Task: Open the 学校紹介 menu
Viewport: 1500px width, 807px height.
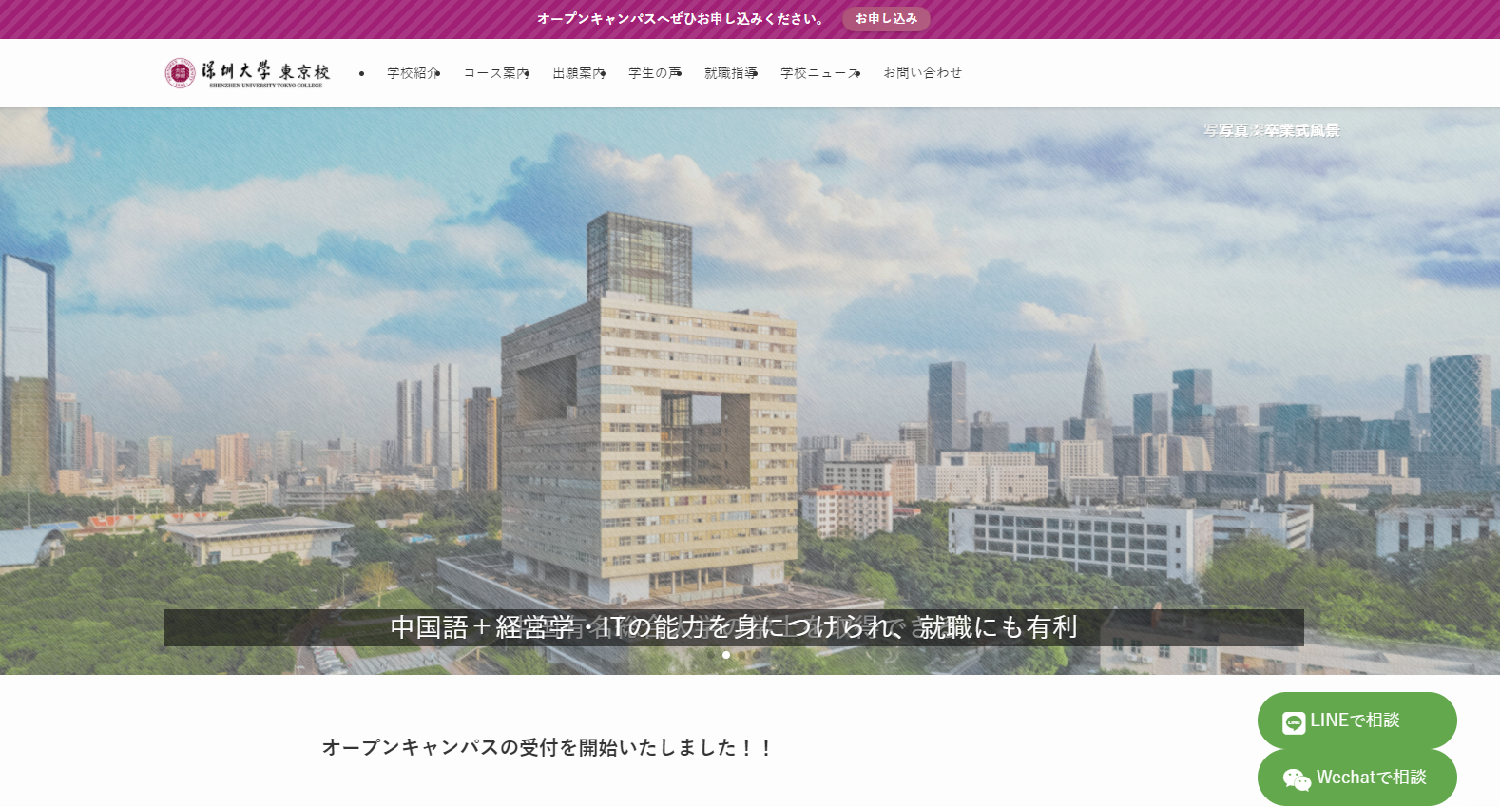Action: (x=412, y=73)
